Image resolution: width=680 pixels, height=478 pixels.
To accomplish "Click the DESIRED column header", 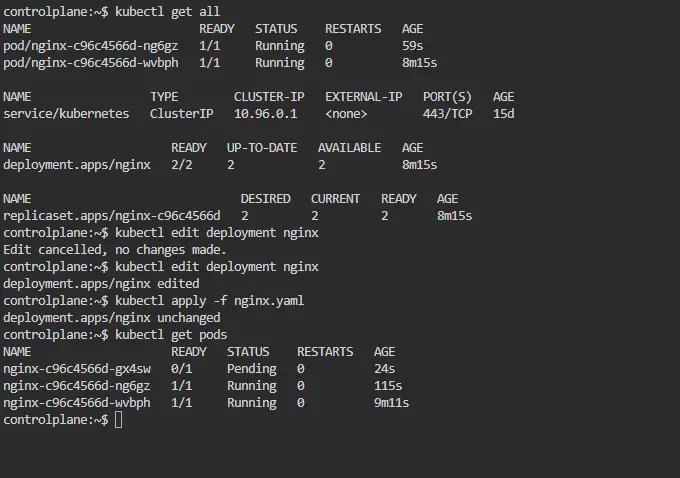I will [265, 199].
